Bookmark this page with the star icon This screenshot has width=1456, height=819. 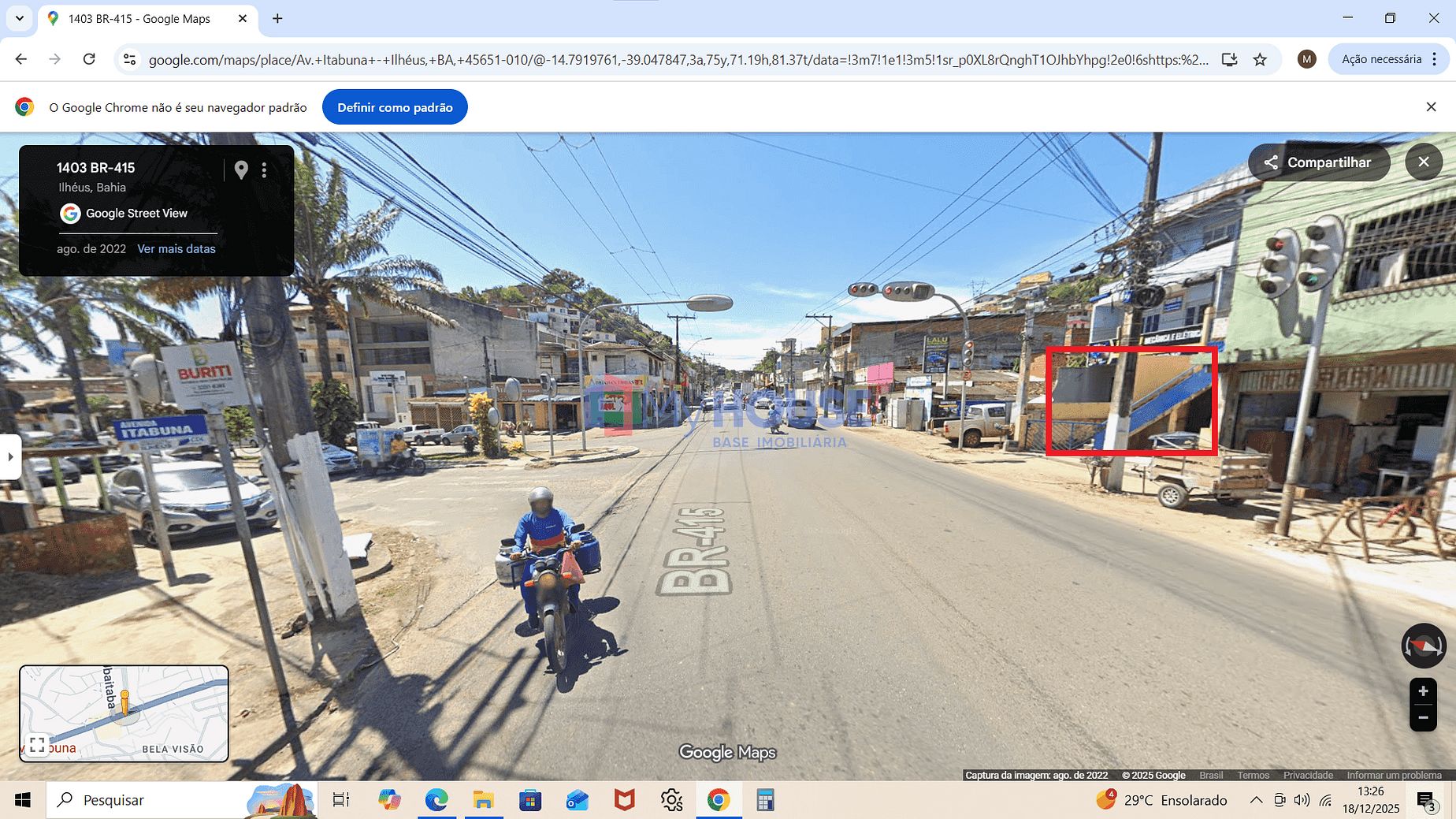pos(1260,59)
